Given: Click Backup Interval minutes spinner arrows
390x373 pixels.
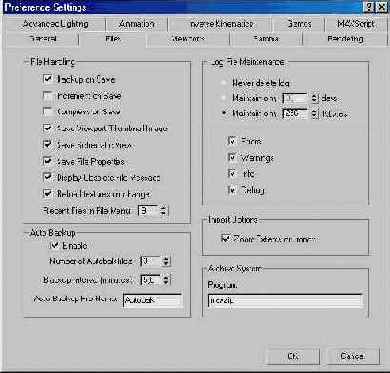Looking at the screenshot, I should pos(166,280).
